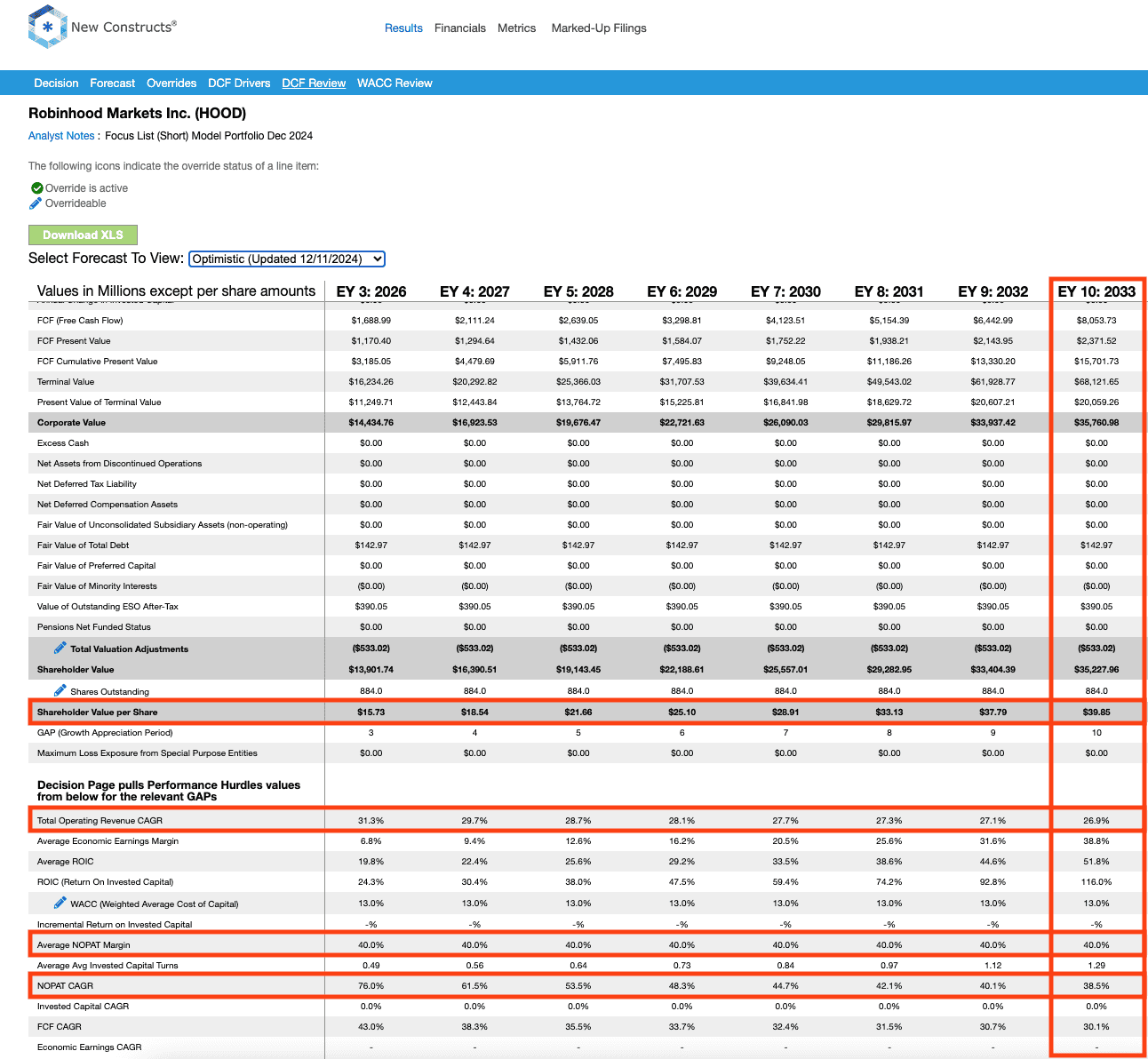
Task: Switch to the Overrides tab
Action: click(171, 83)
